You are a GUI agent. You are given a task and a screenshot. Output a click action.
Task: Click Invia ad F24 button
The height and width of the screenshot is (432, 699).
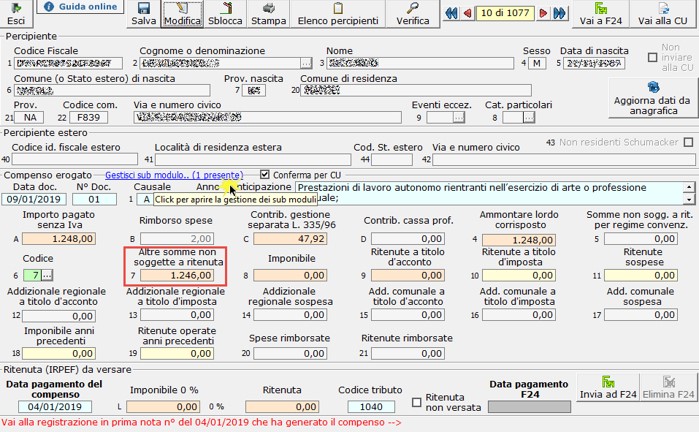608,387
